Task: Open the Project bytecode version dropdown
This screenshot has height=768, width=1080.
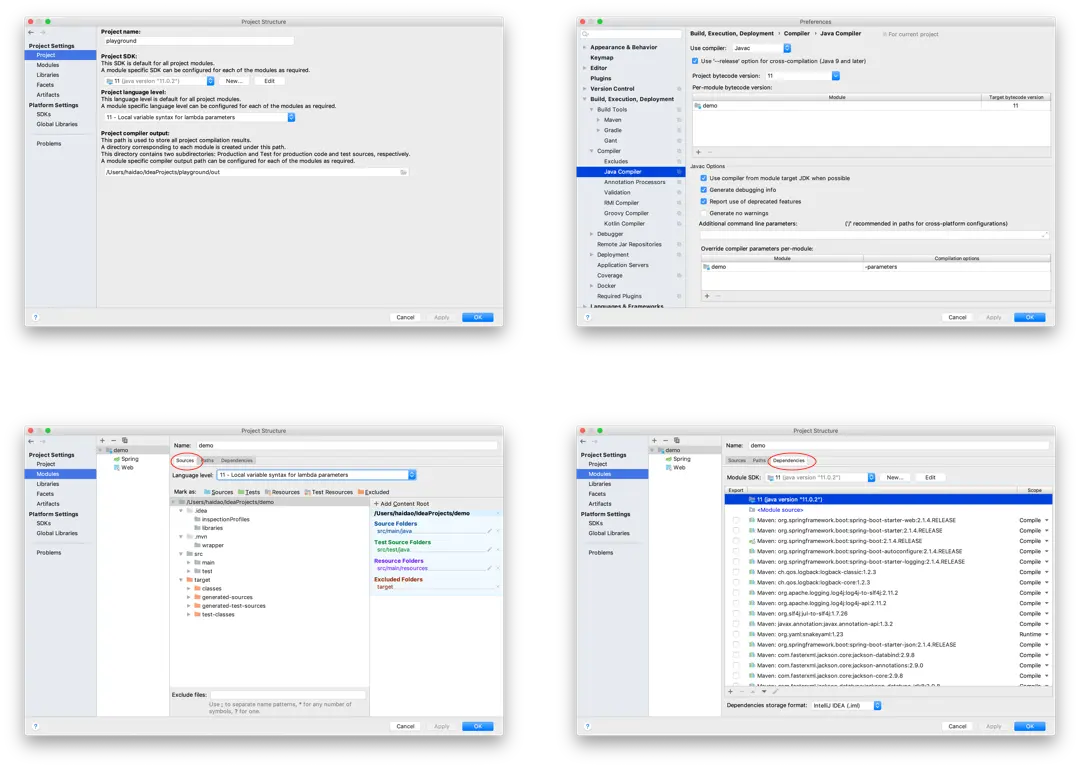Action: coord(835,74)
